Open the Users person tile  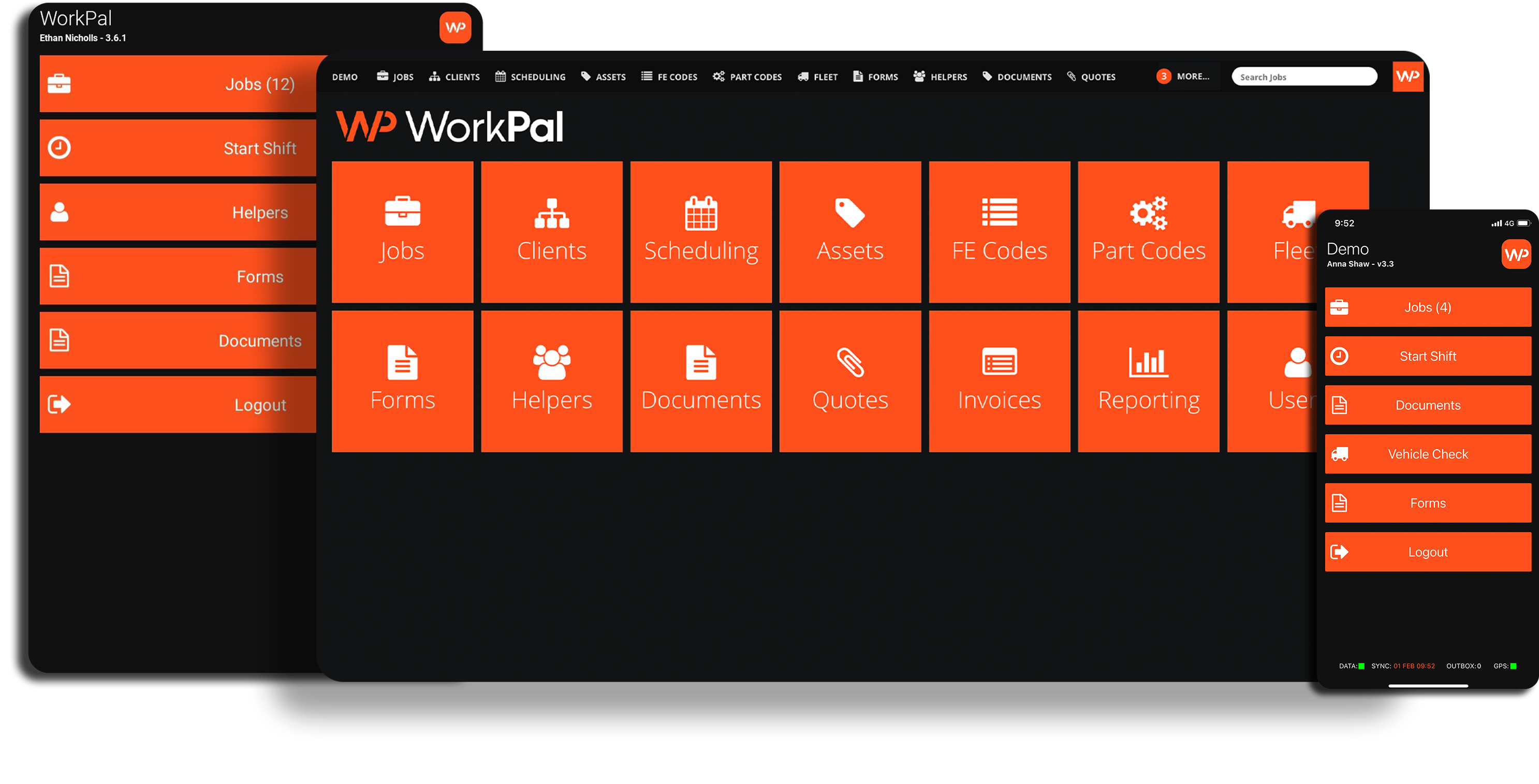point(1272,381)
